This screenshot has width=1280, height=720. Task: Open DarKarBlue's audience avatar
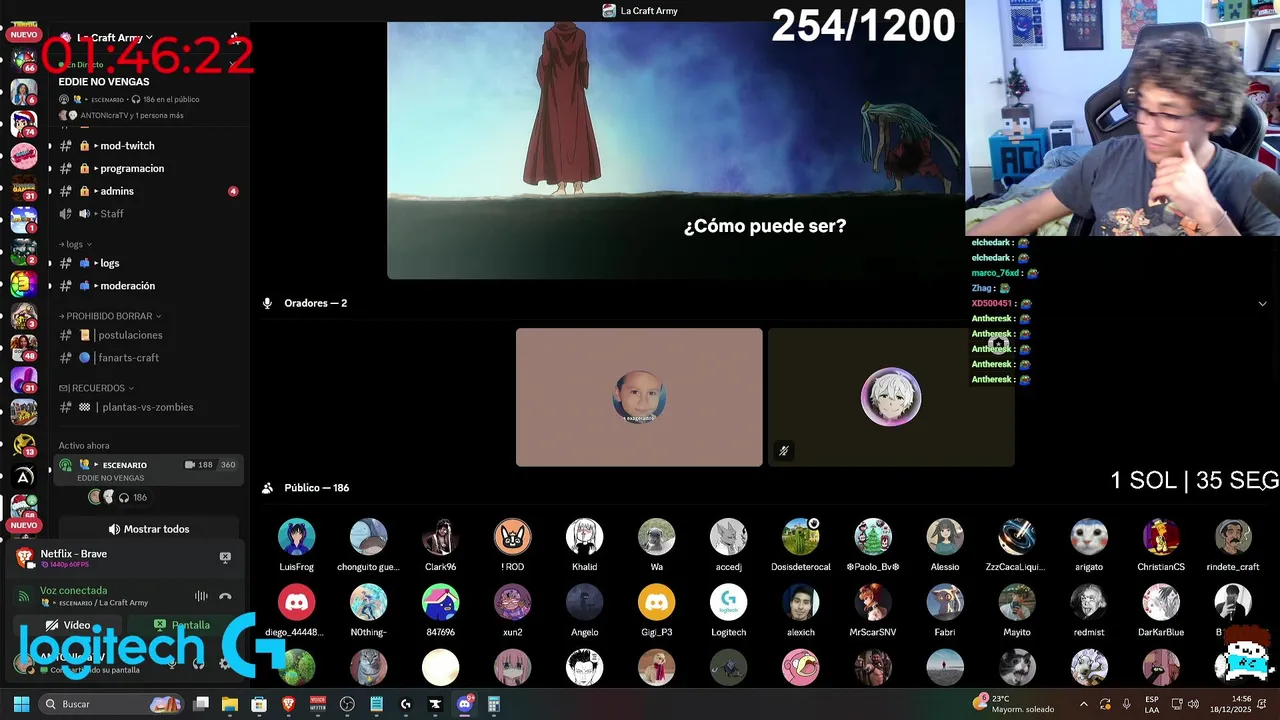[1160, 603]
